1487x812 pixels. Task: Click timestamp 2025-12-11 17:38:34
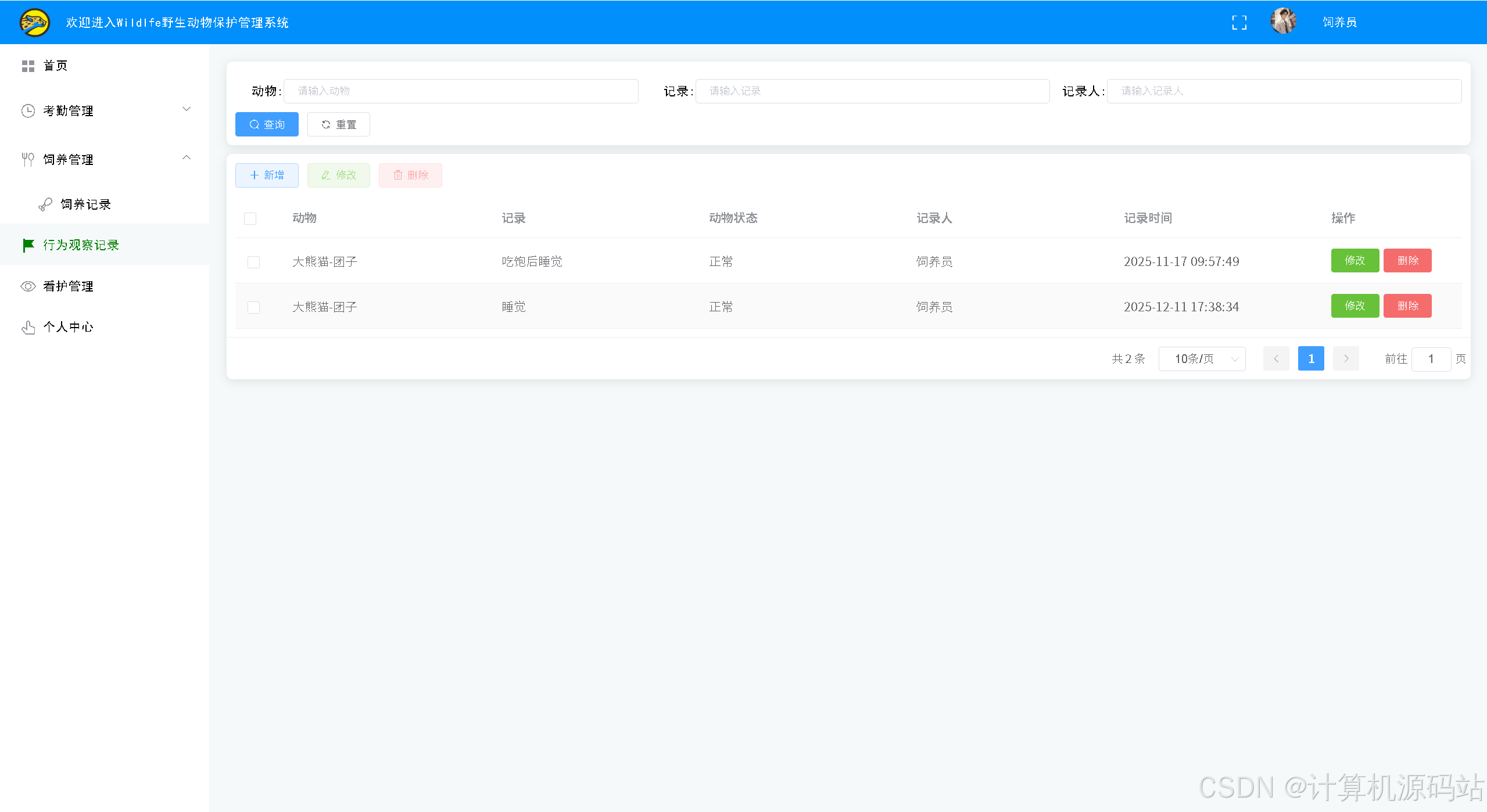click(x=1181, y=307)
